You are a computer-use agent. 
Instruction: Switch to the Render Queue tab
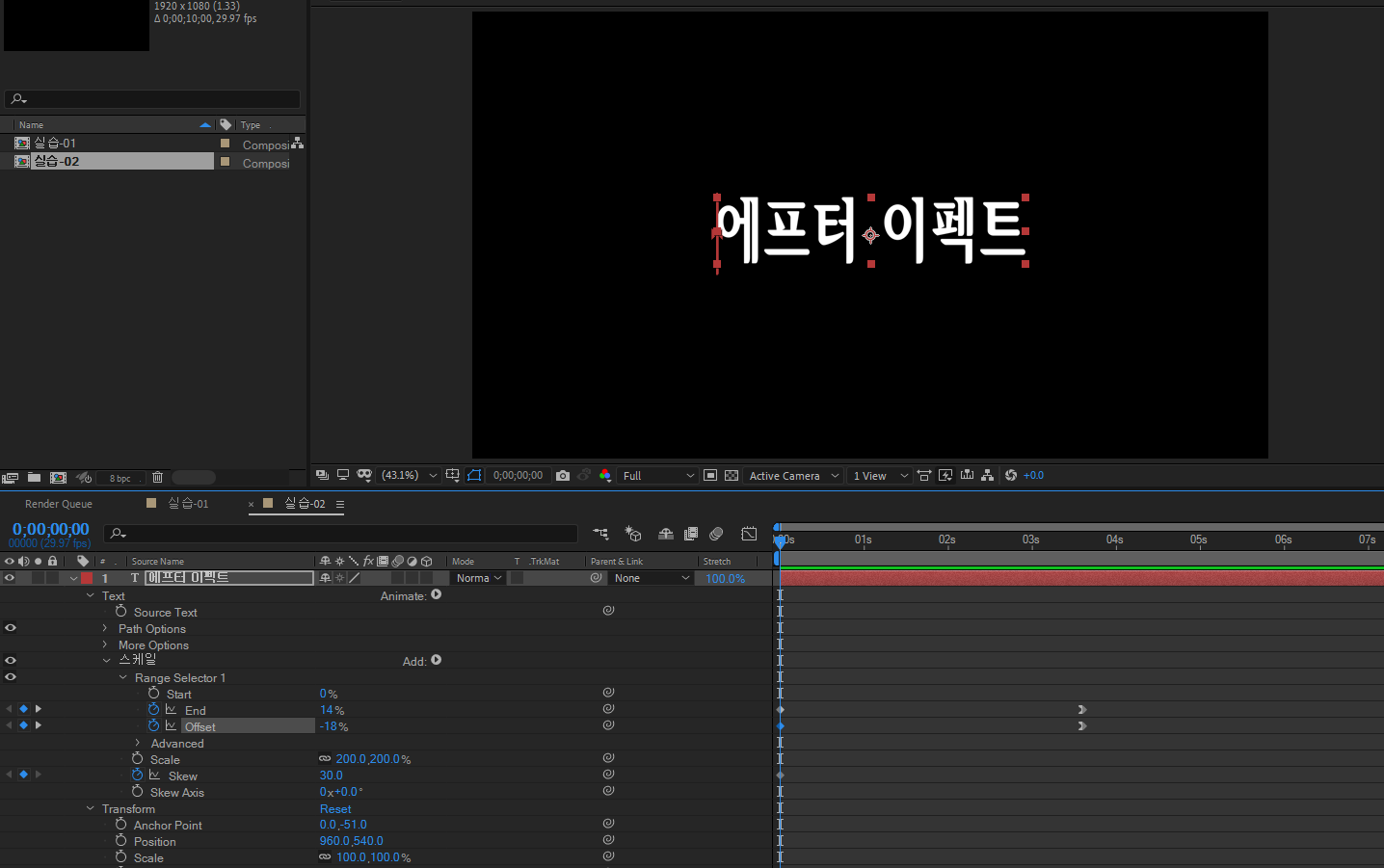(x=59, y=504)
